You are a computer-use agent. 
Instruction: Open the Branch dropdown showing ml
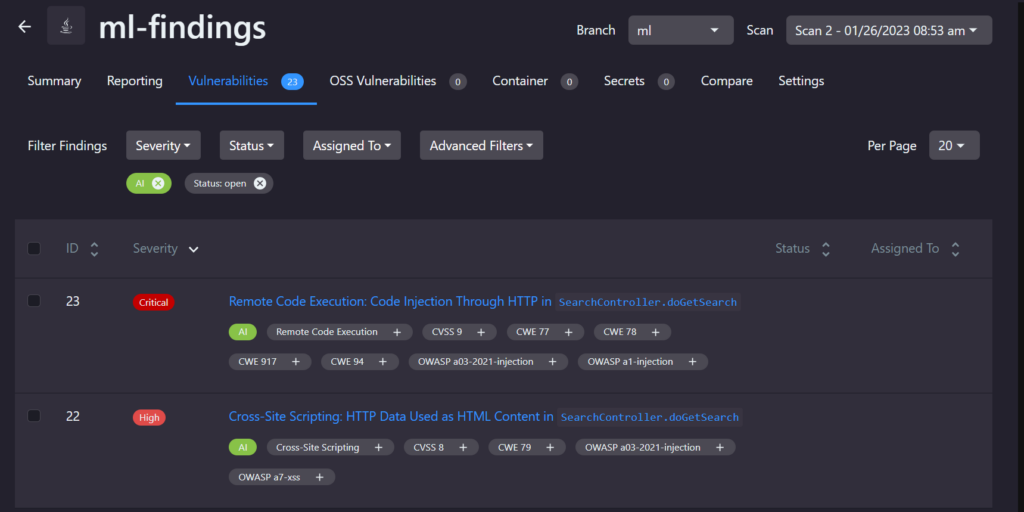coord(680,30)
